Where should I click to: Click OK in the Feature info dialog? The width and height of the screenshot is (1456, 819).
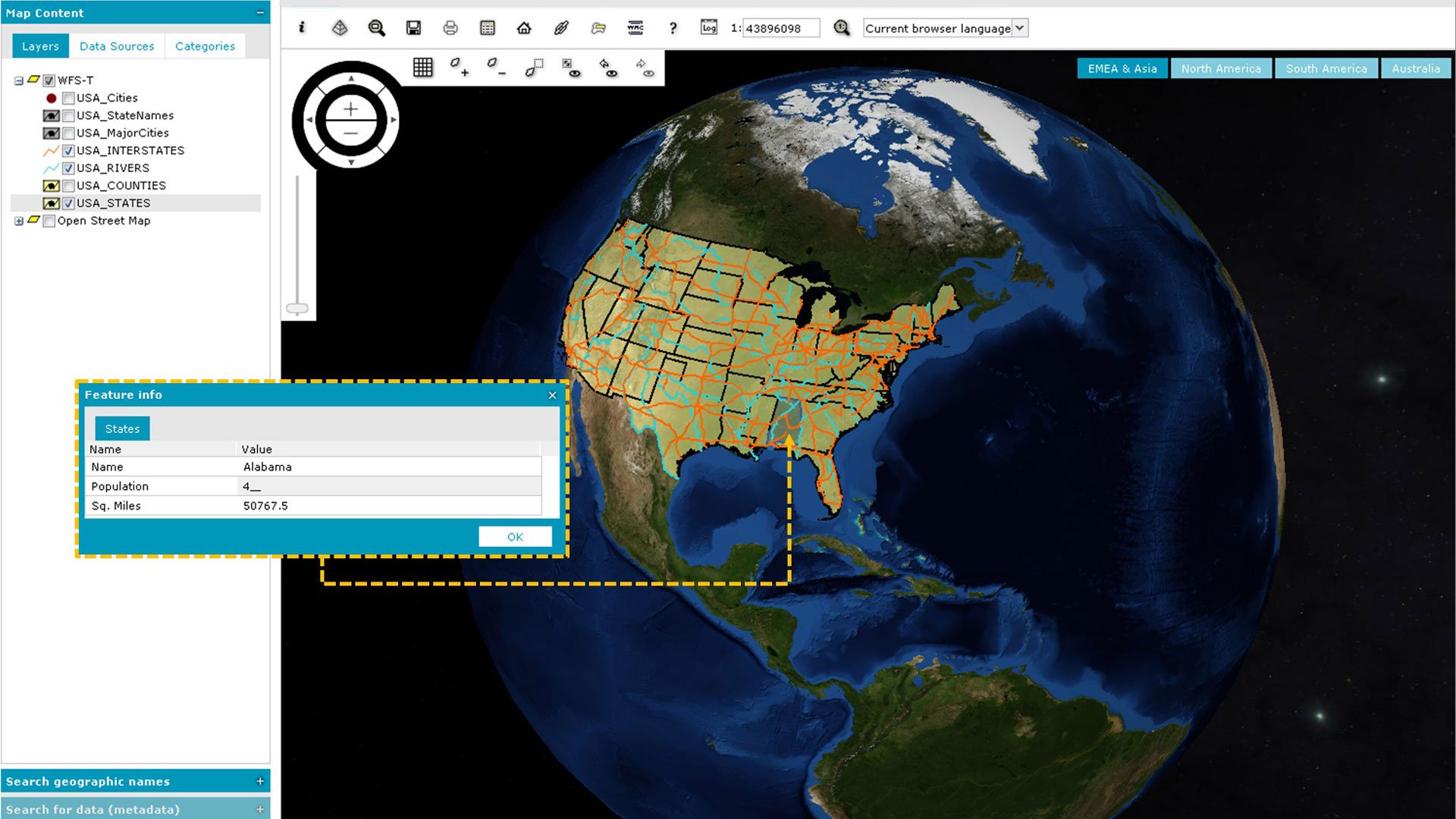pyautogui.click(x=515, y=537)
